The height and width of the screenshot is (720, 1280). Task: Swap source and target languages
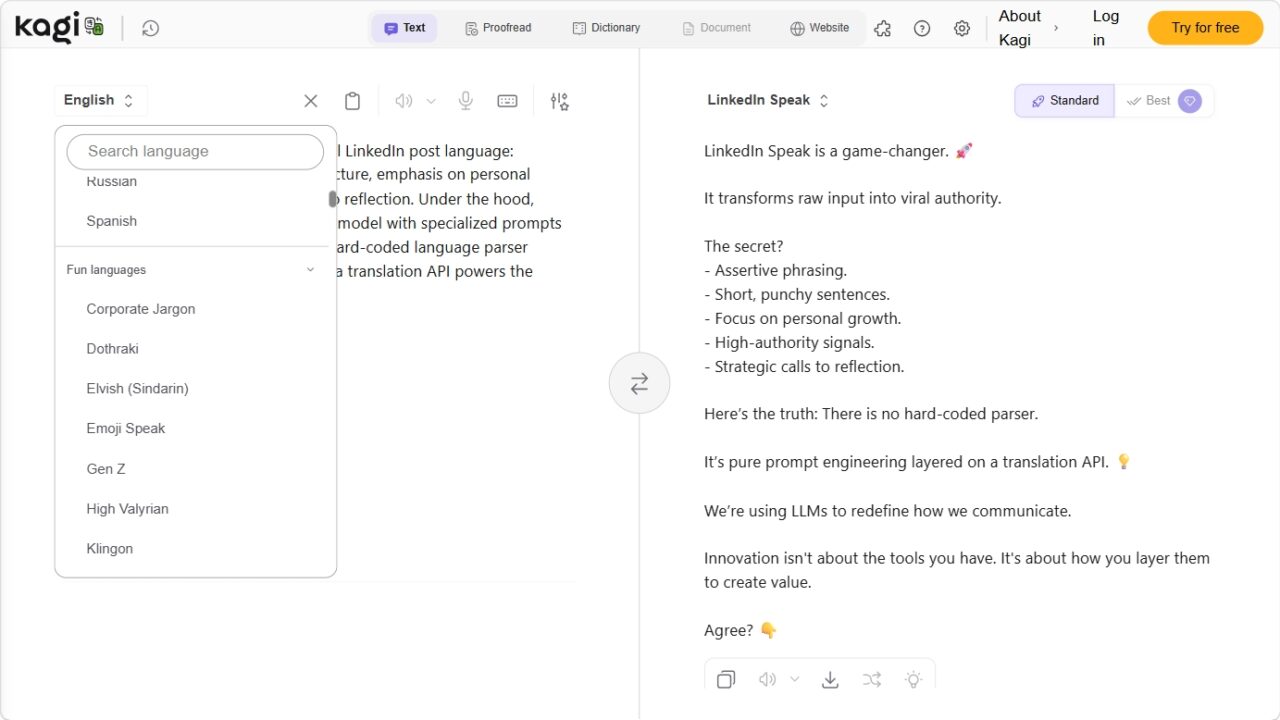click(x=639, y=383)
